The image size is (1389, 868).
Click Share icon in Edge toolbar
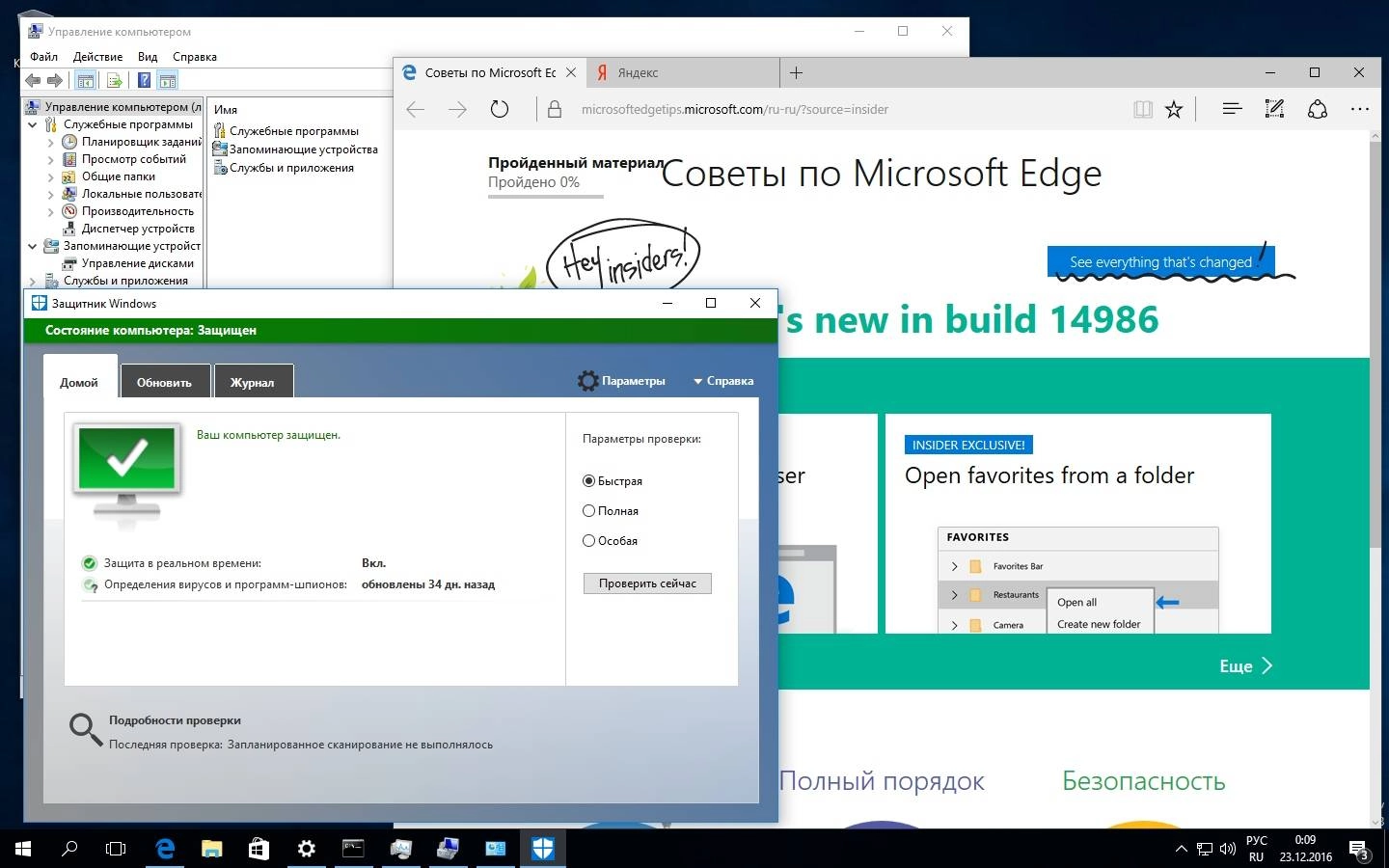coord(1318,109)
